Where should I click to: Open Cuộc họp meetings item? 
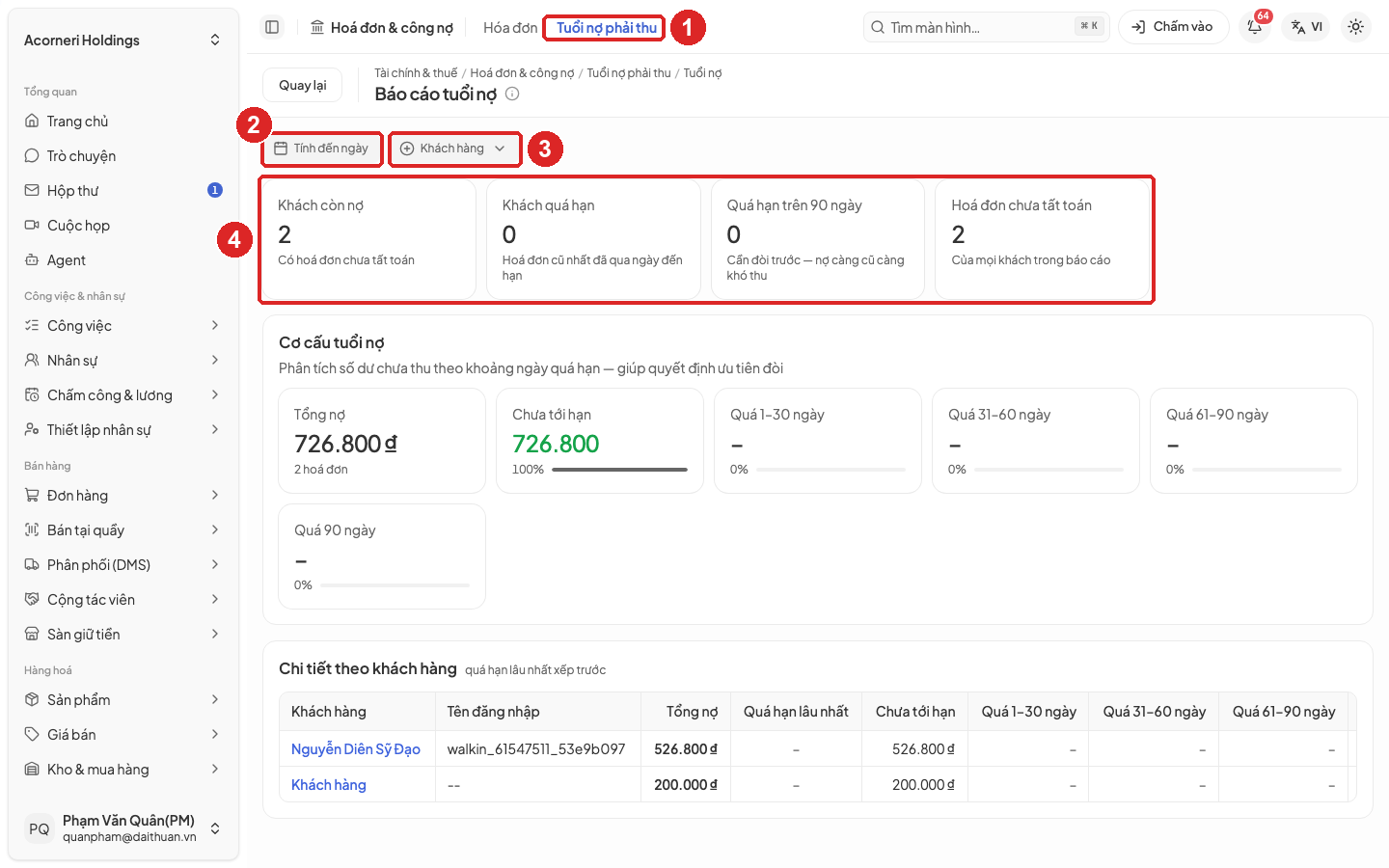click(123, 226)
